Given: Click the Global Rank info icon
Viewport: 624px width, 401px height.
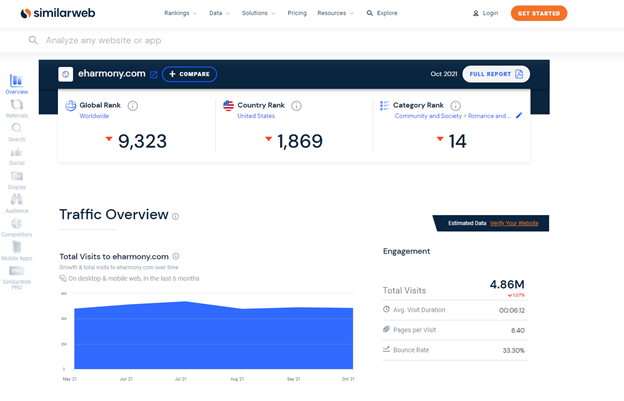Looking at the screenshot, I should (x=132, y=105).
